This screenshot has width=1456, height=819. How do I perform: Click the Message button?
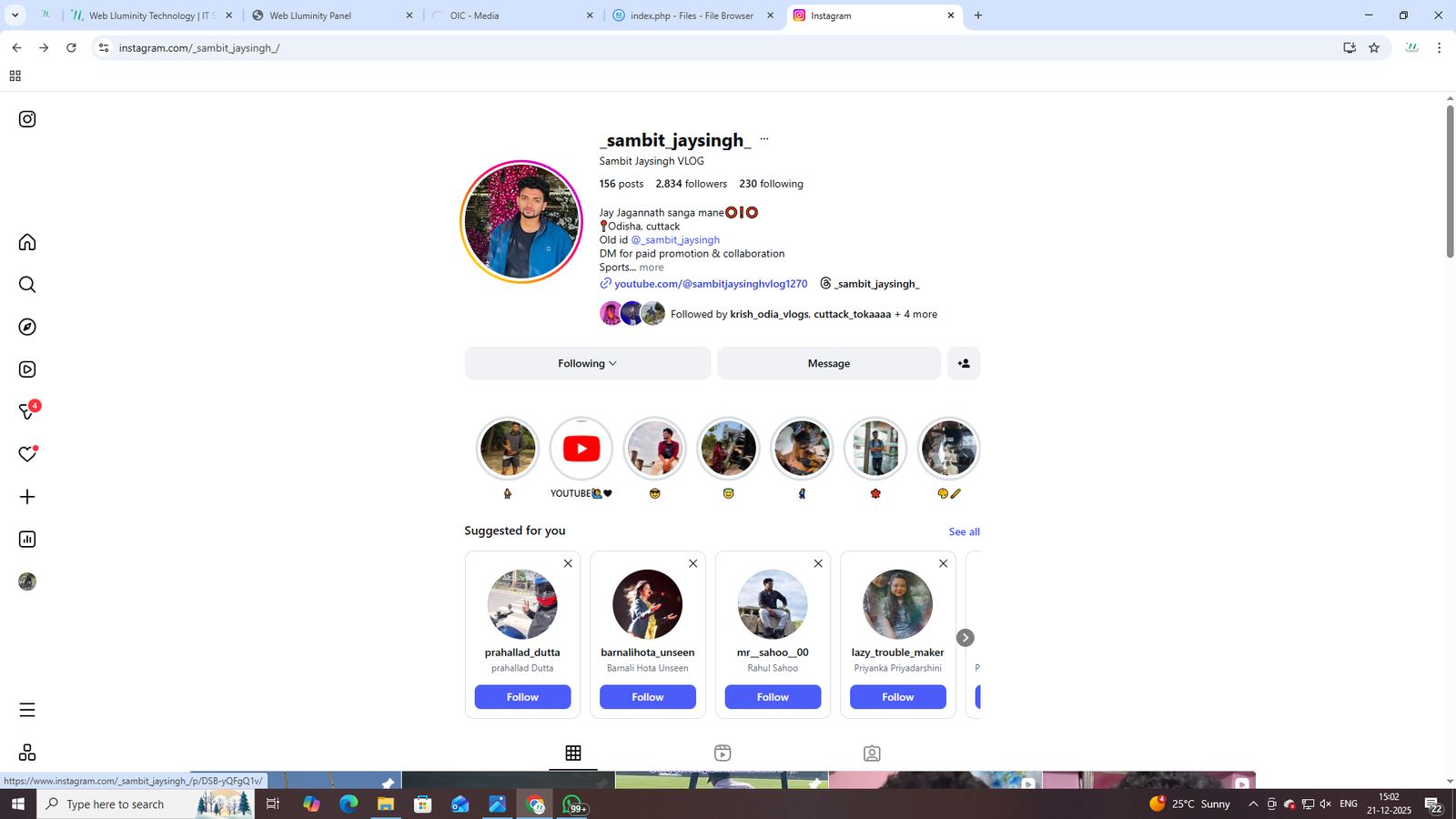pos(828,363)
